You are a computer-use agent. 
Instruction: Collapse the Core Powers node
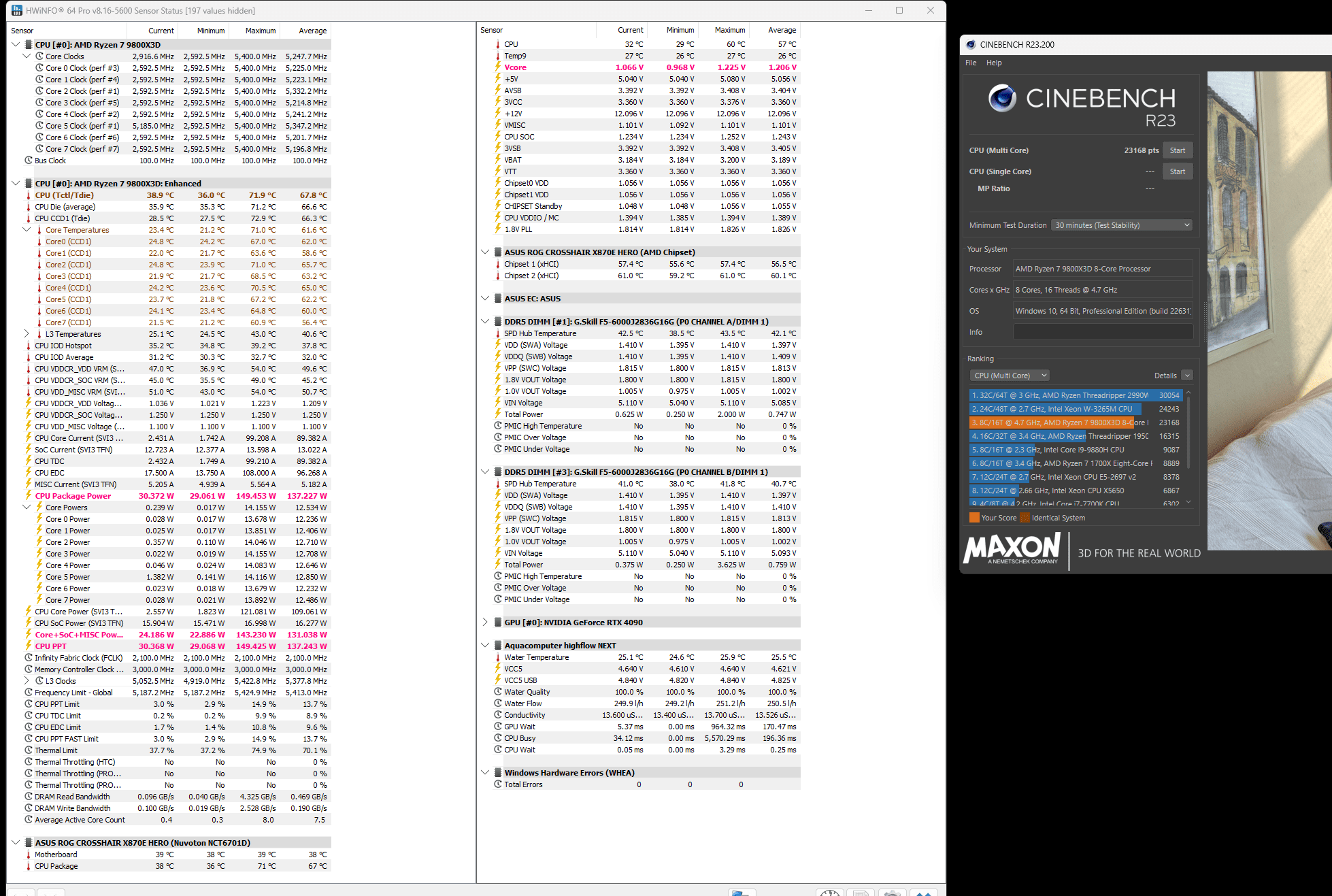[x=27, y=508]
